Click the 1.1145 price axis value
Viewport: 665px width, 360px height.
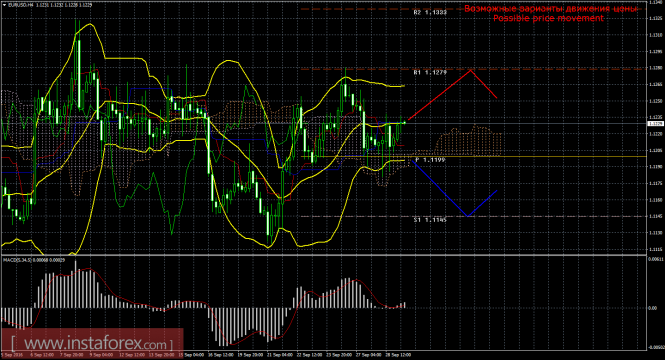(x=655, y=216)
